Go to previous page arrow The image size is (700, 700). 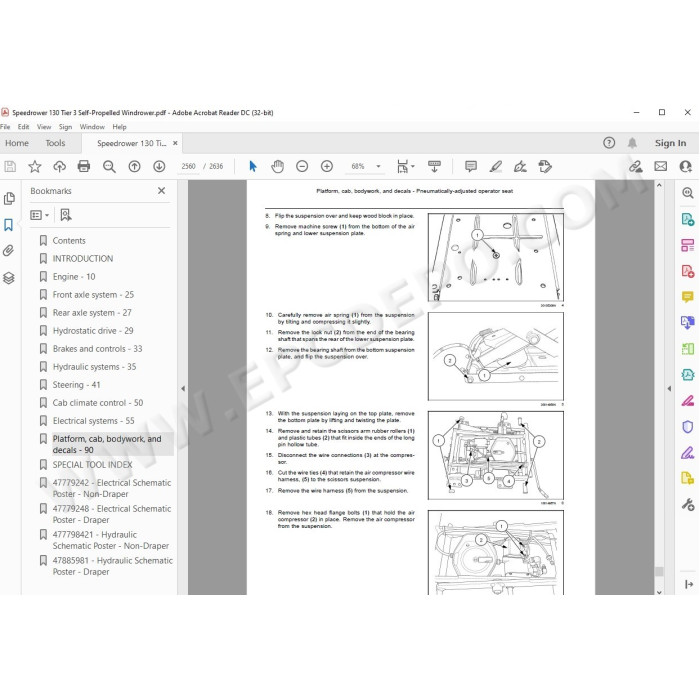coord(134,167)
